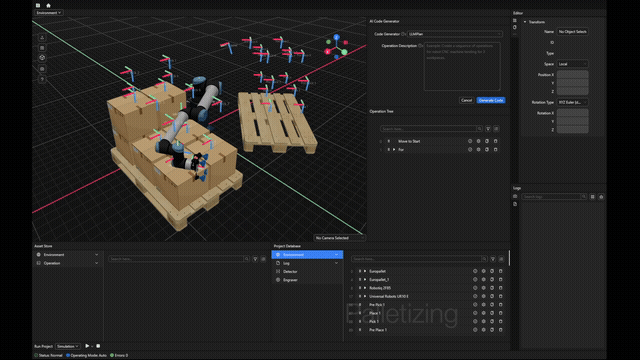Open the Rotation Type dropdown
Screen dimensions: 640x360
[x=573, y=102]
